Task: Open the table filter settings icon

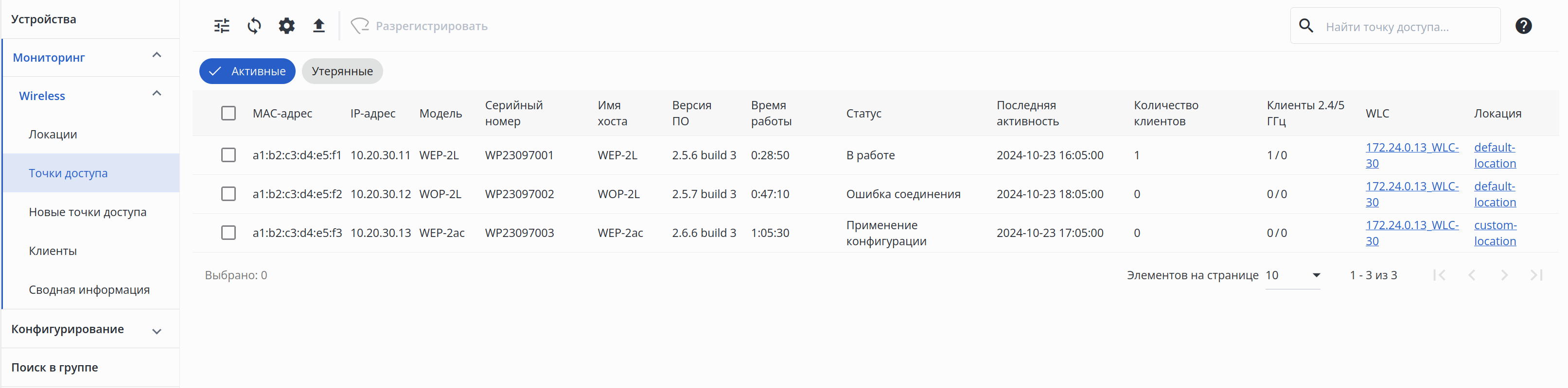Action: tap(222, 26)
